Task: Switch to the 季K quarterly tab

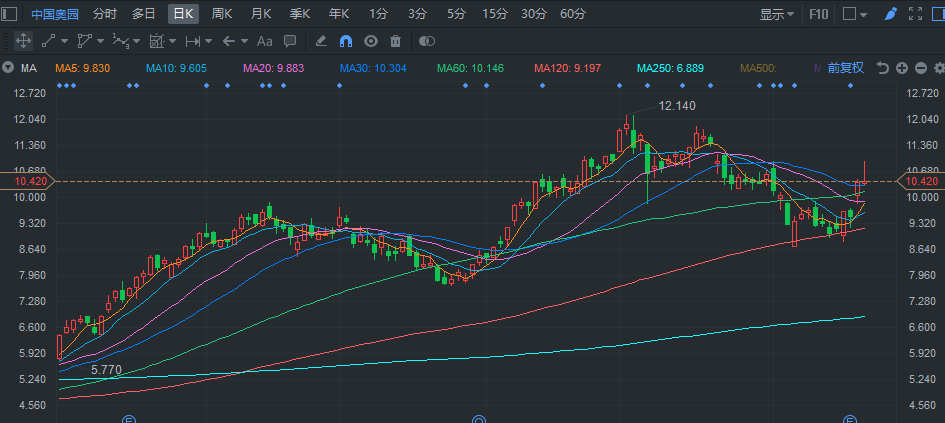Action: pyautogui.click(x=300, y=14)
